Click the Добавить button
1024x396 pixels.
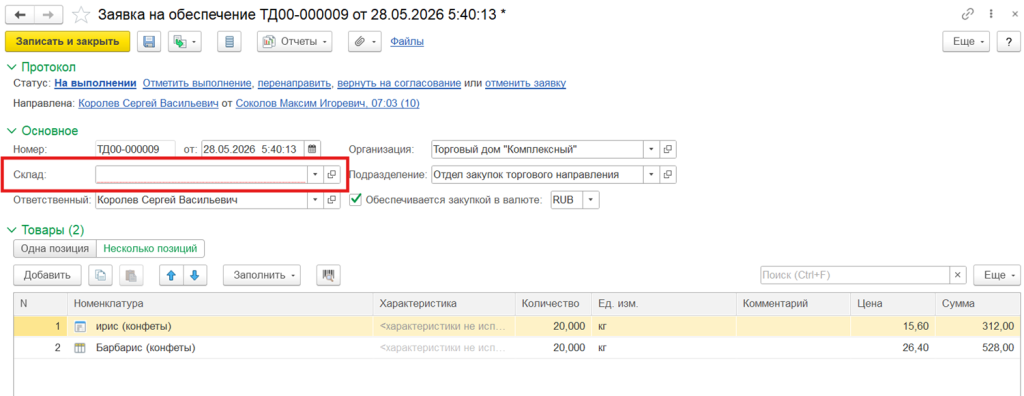pos(47,275)
